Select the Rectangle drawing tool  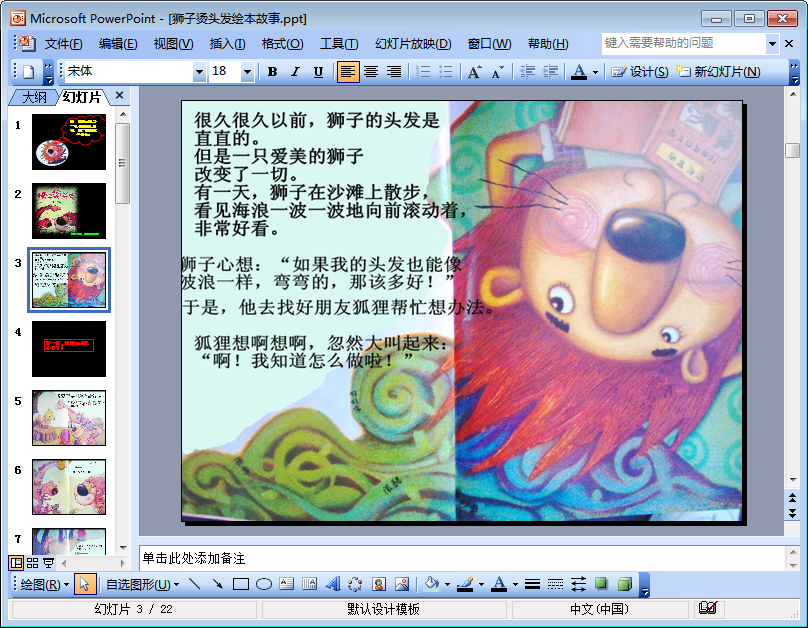pos(241,584)
